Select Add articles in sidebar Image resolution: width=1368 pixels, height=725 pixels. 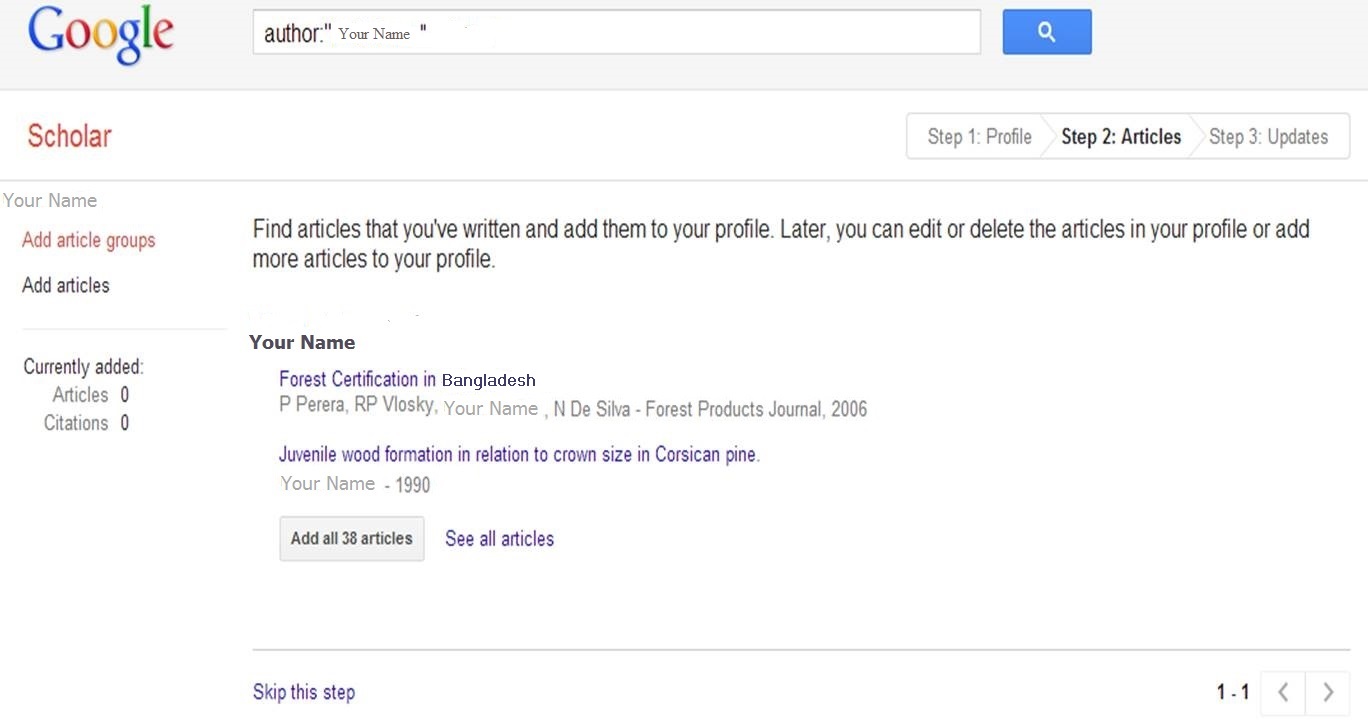tap(66, 285)
